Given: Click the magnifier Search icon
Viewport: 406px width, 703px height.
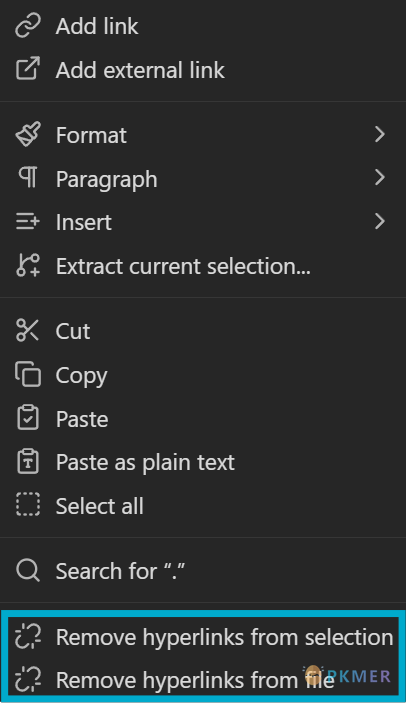Looking at the screenshot, I should 28,571.
